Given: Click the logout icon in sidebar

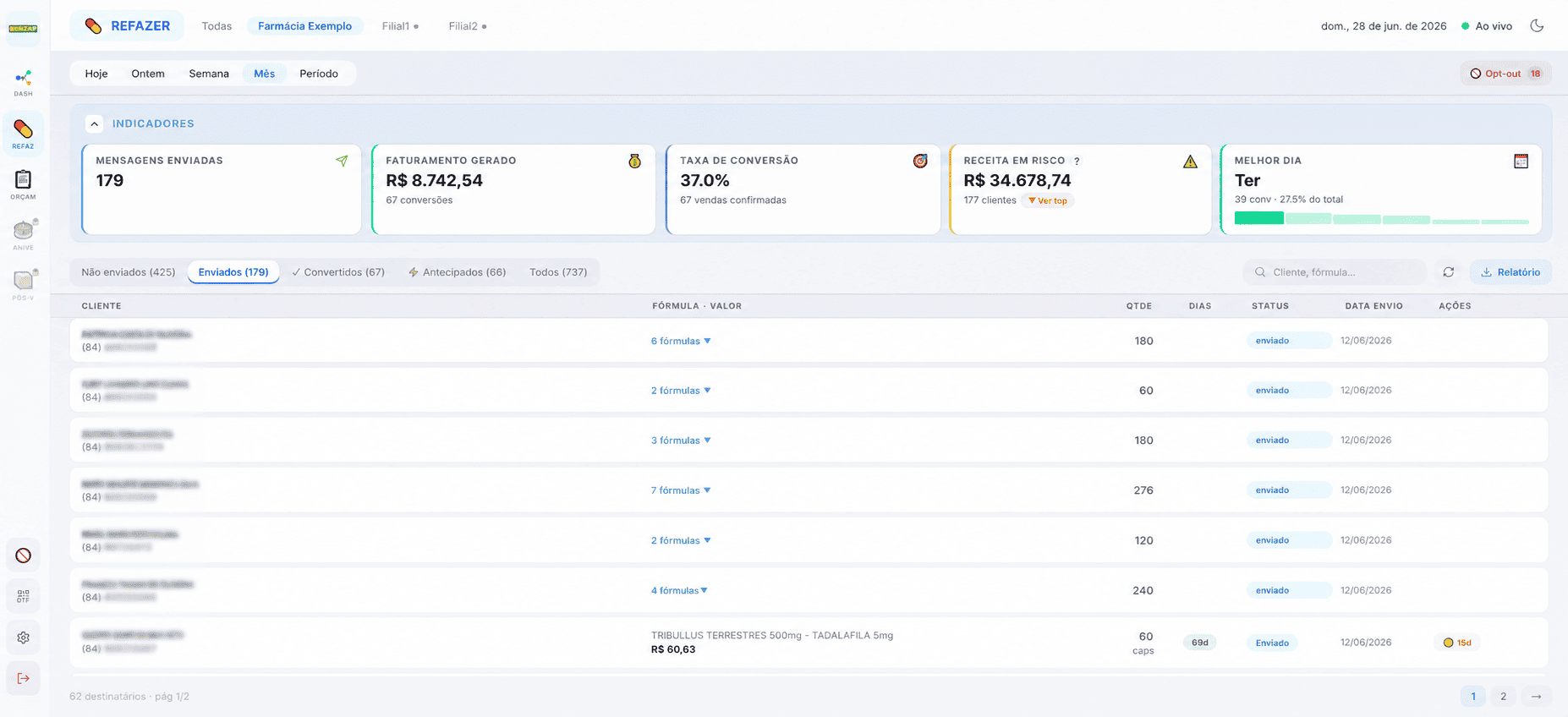Looking at the screenshot, I should coord(24,678).
